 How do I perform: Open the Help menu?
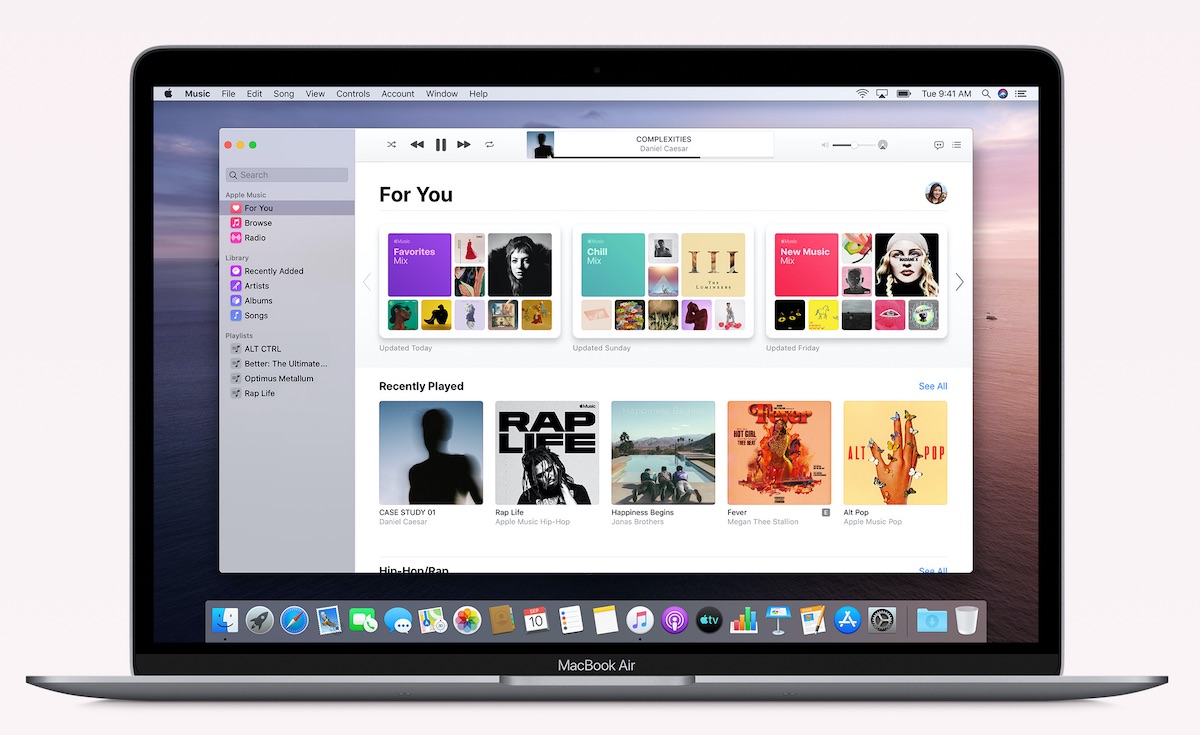click(x=479, y=94)
